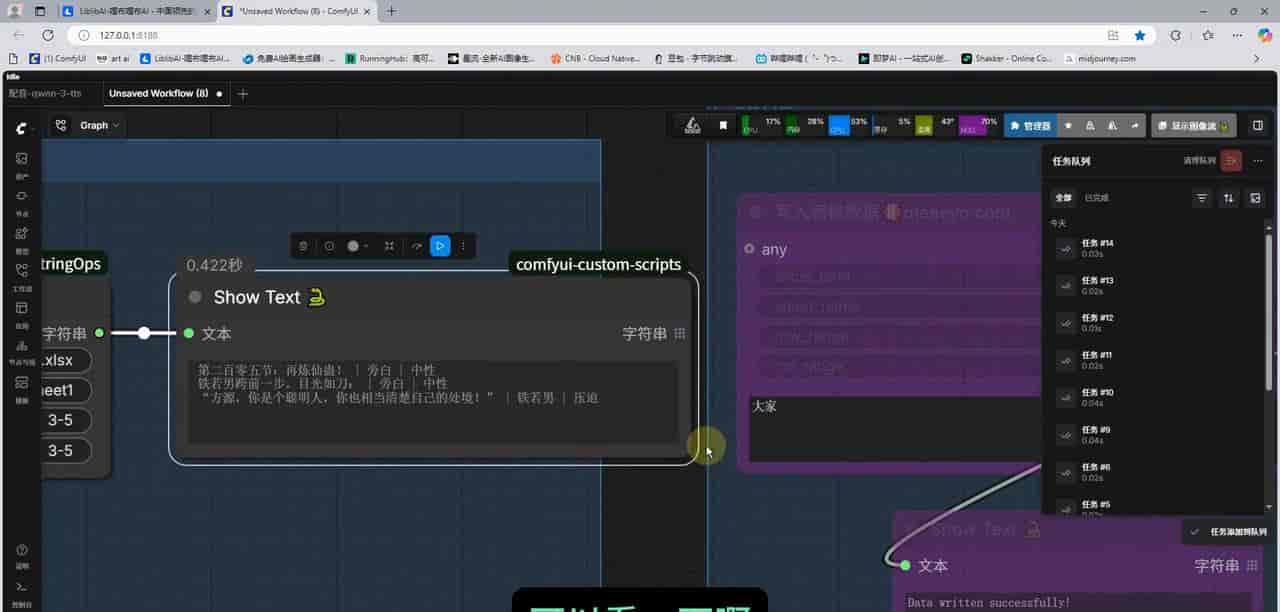Expand the Graph dropdown

tap(100, 125)
